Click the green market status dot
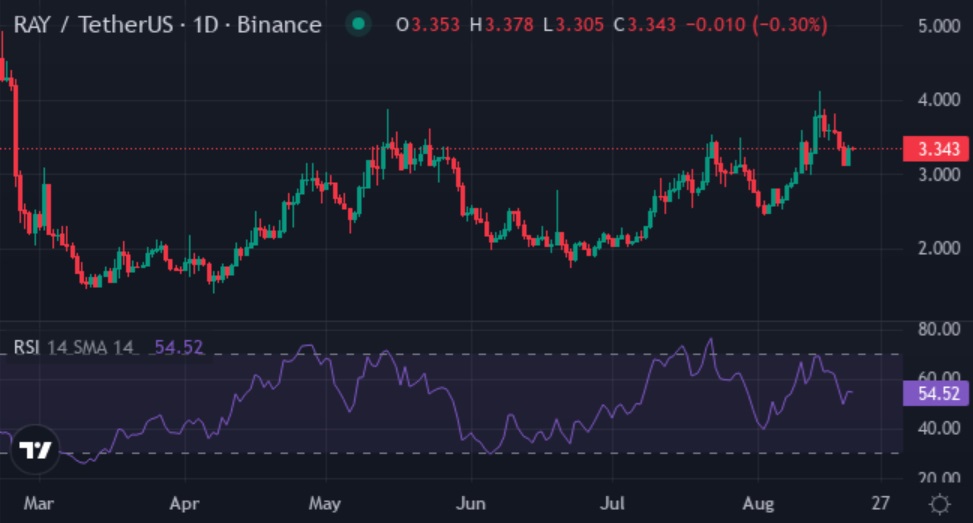Image resolution: width=973 pixels, height=523 pixels. pyautogui.click(x=358, y=25)
